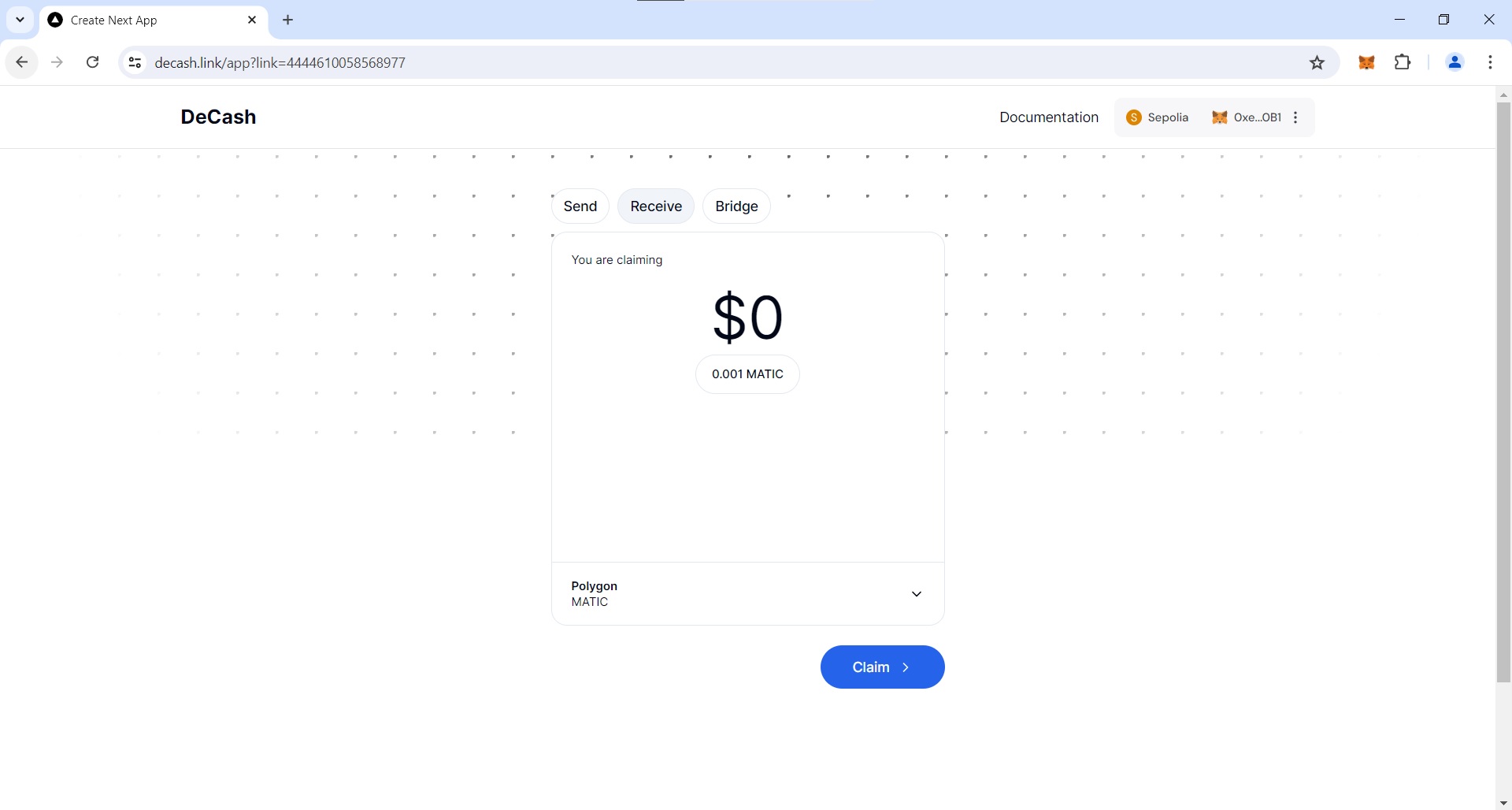This screenshot has height=810, width=1512.
Task: Open the browser Extensions puzzle icon
Action: pyautogui.click(x=1403, y=62)
